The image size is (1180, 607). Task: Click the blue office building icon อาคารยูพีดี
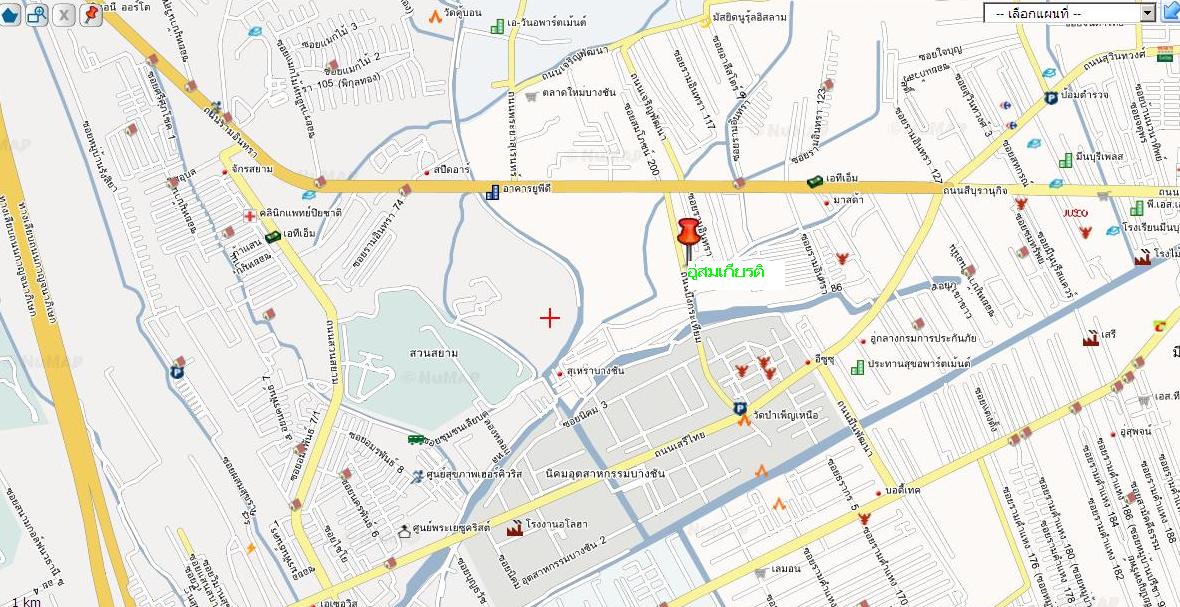pos(493,192)
